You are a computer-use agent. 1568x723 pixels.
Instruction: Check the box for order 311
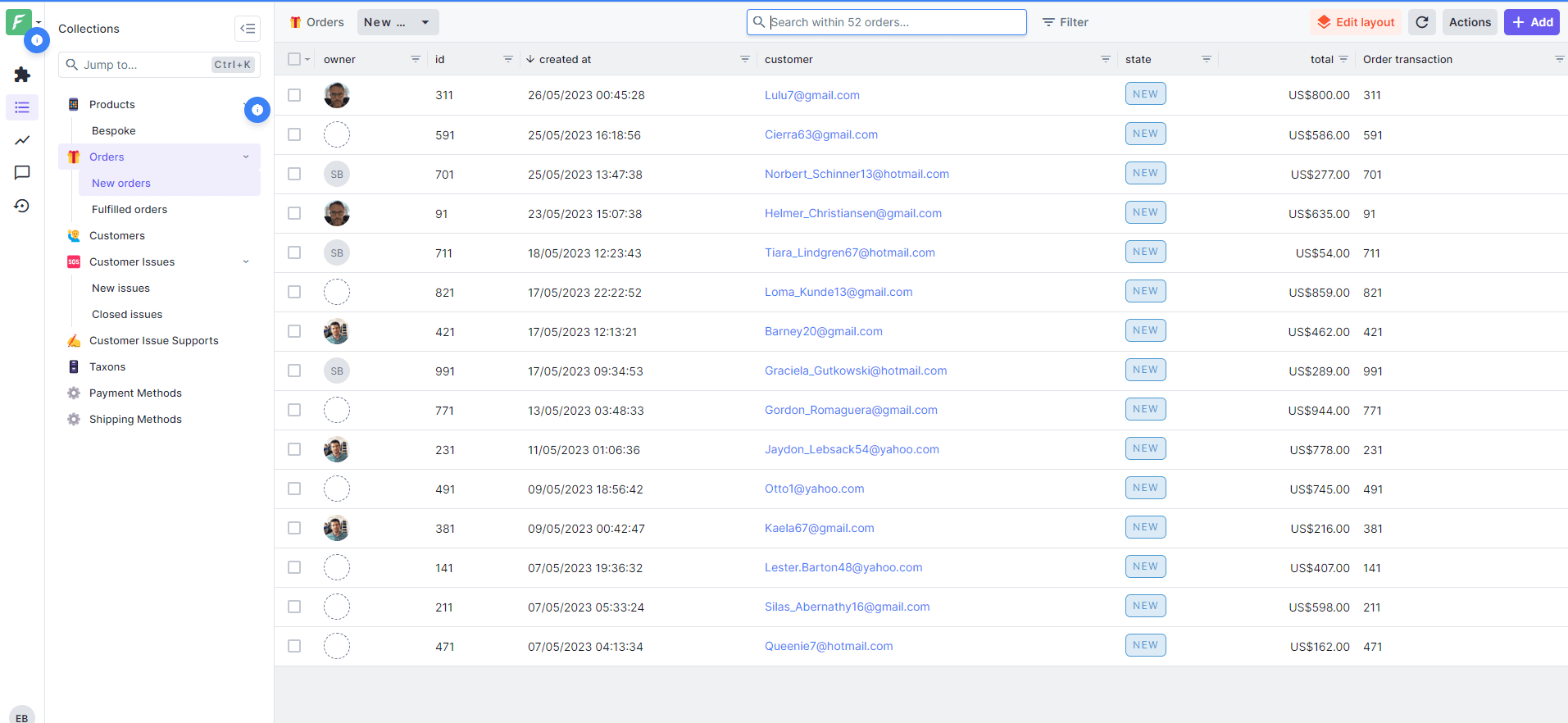coord(294,95)
